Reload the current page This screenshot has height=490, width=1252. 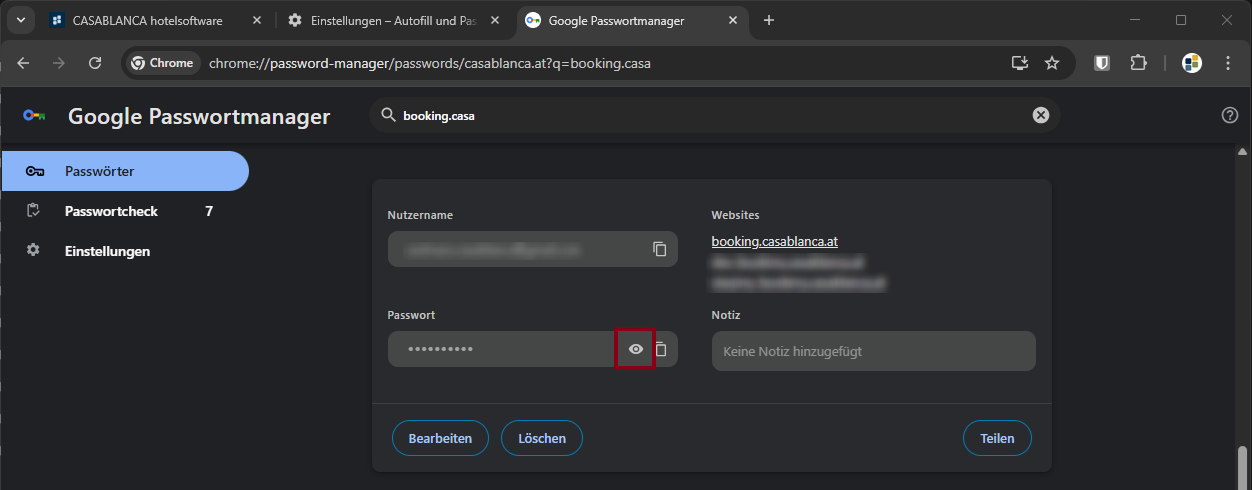click(95, 63)
